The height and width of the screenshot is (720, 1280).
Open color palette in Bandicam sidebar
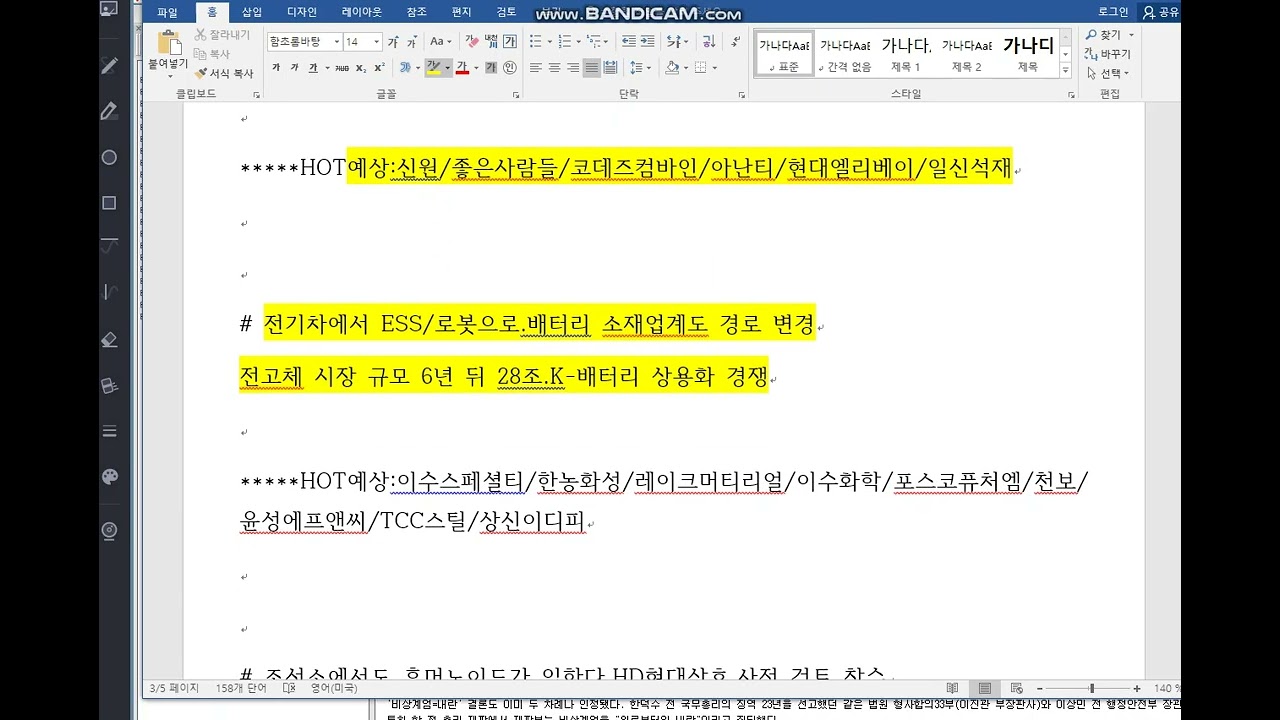(x=110, y=477)
